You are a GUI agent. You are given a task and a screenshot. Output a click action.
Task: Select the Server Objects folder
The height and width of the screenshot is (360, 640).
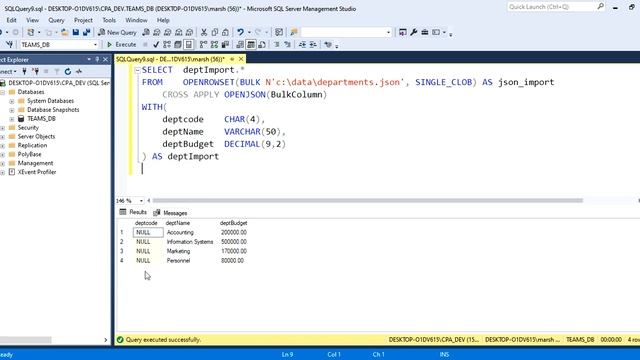pos(36,137)
